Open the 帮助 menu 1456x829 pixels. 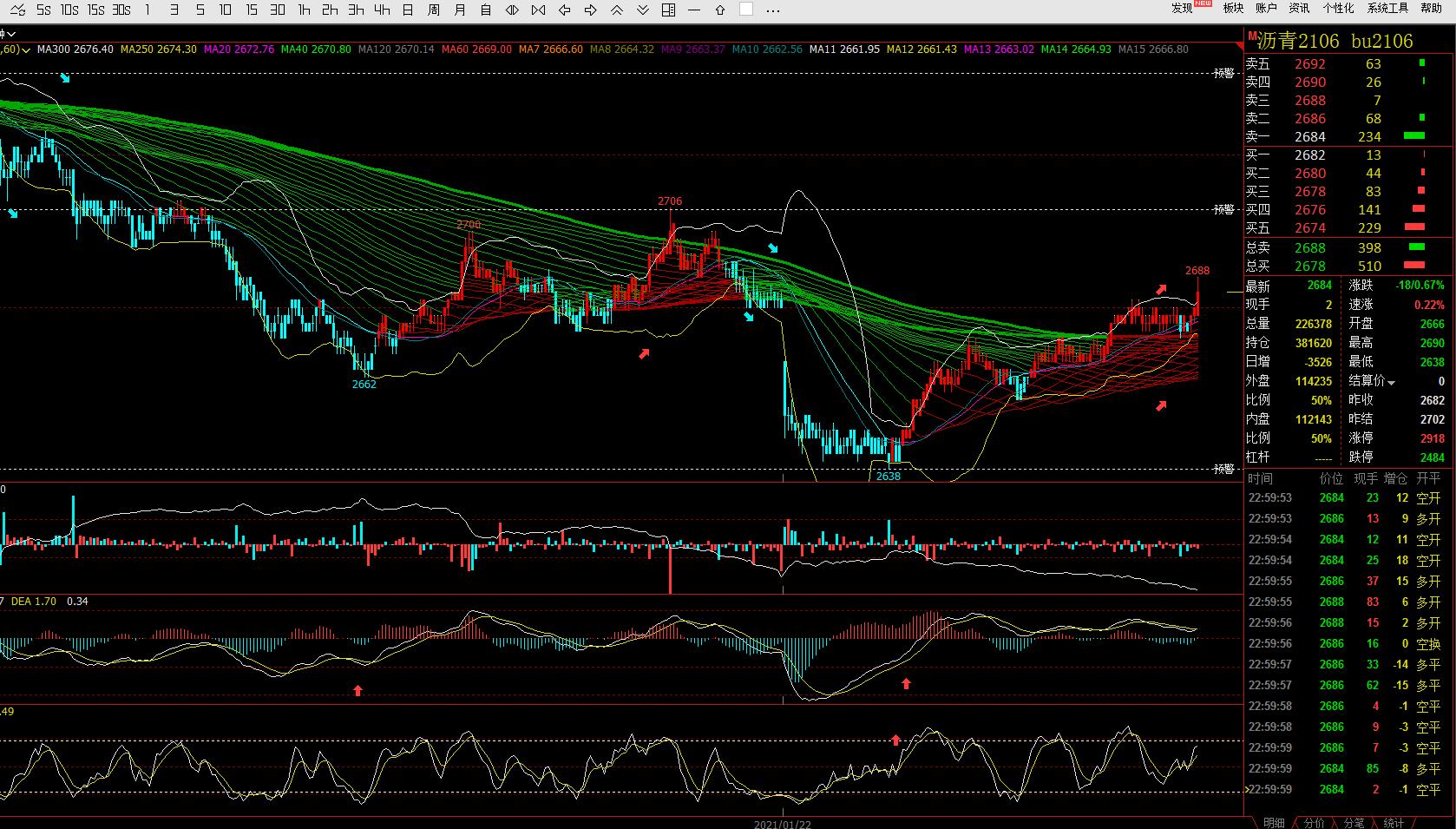1432,9
